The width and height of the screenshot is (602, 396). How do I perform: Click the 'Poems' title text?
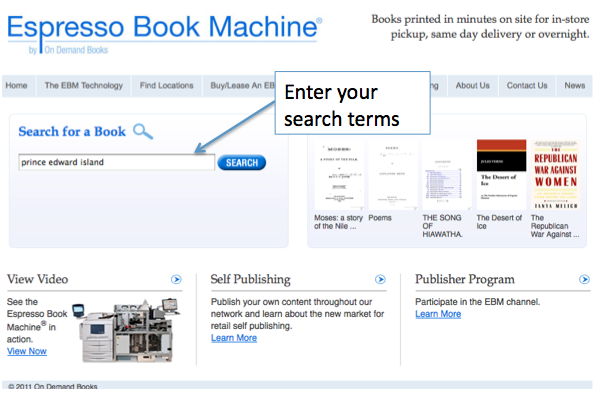(x=380, y=218)
